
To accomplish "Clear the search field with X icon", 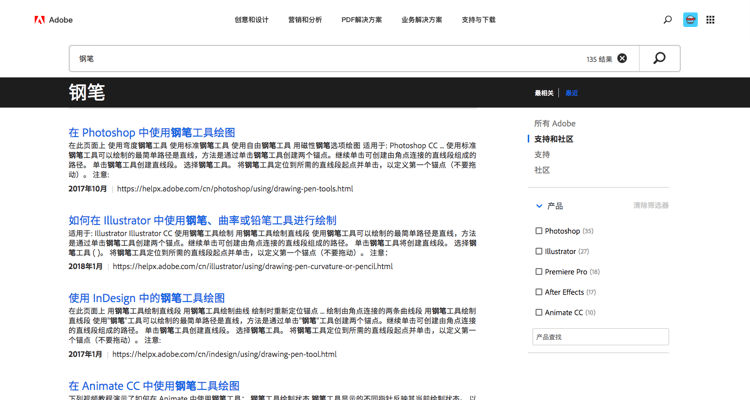I will pyautogui.click(x=622, y=59).
